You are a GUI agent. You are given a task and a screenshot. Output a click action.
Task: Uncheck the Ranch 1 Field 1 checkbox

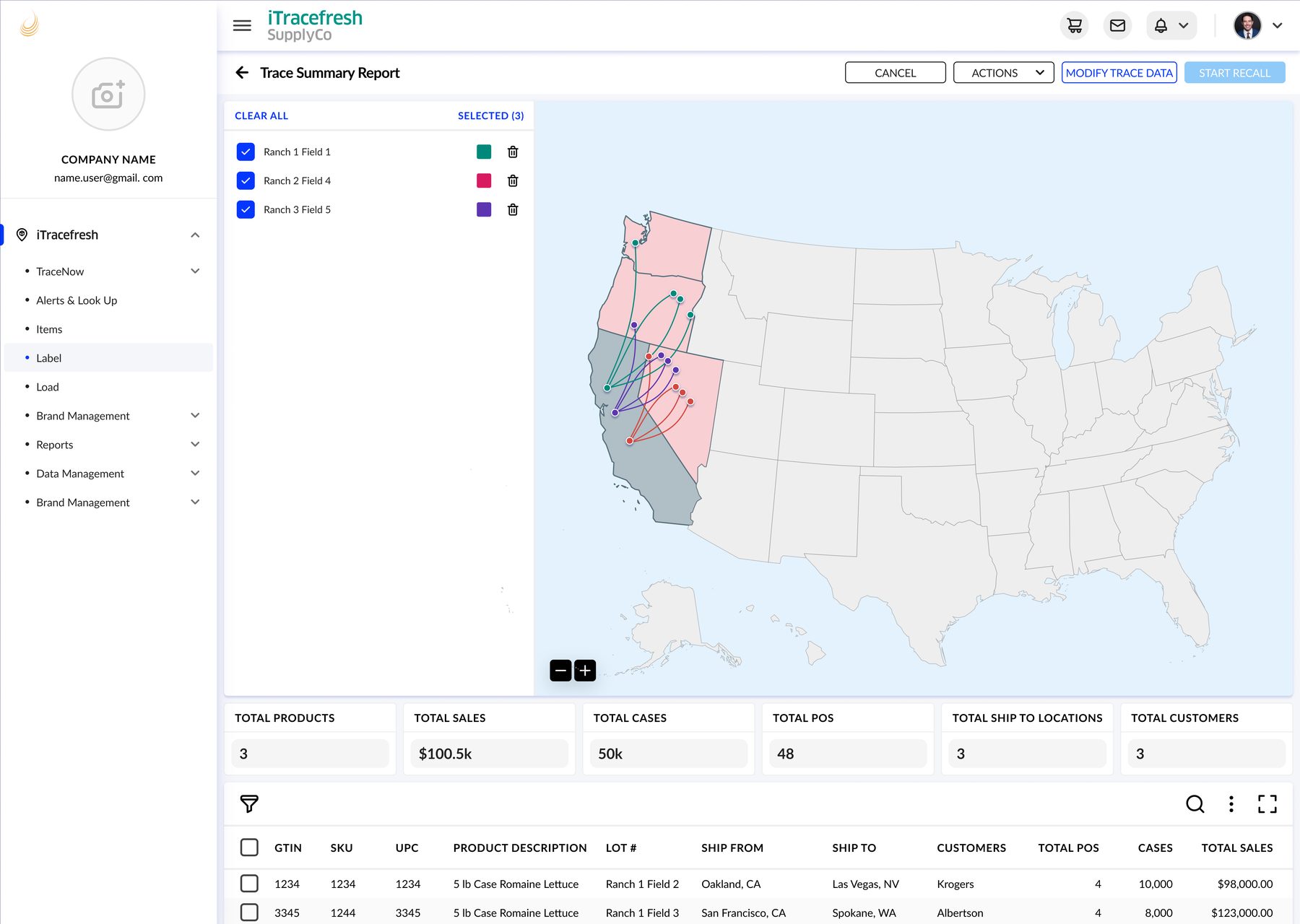pyautogui.click(x=246, y=152)
